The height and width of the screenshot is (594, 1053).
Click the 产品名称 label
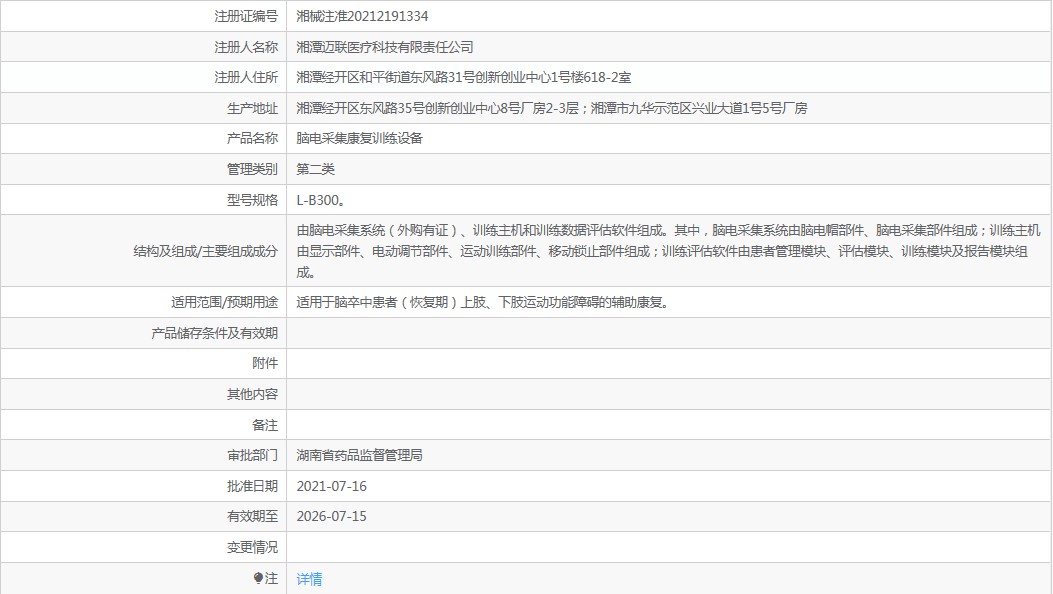252,138
